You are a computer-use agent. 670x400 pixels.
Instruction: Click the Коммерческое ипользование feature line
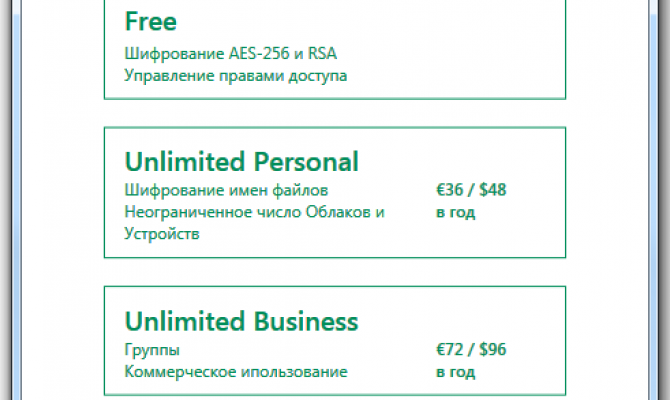click(x=236, y=372)
